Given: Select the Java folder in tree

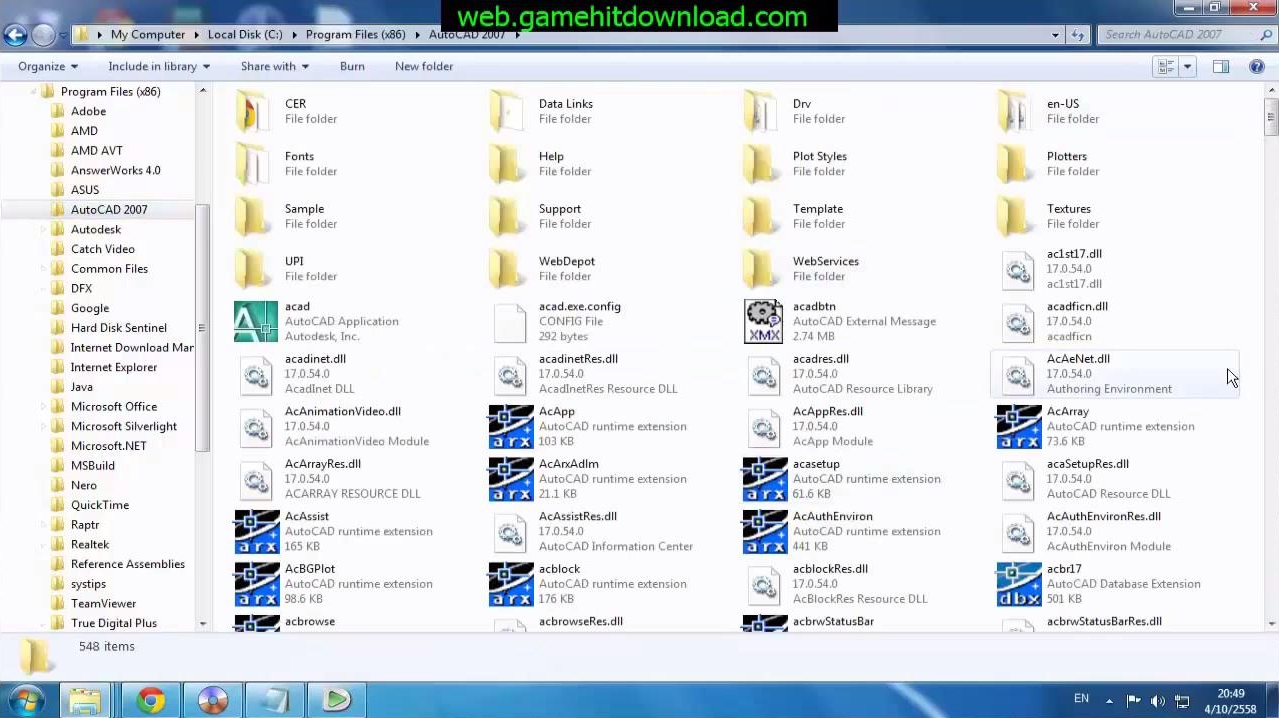Looking at the screenshot, I should (x=82, y=387).
